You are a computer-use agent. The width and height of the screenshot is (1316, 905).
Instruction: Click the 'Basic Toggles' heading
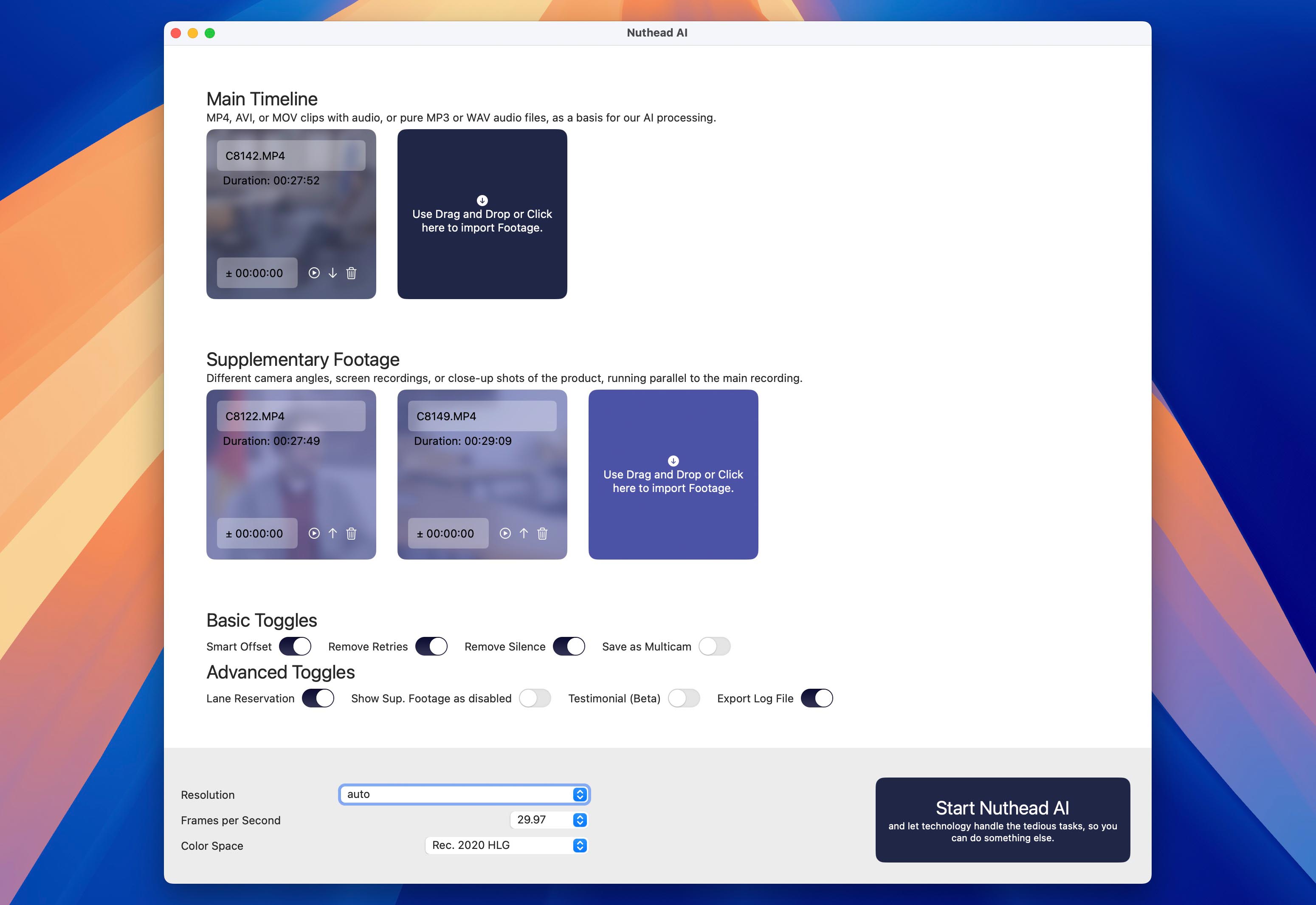[x=262, y=620]
